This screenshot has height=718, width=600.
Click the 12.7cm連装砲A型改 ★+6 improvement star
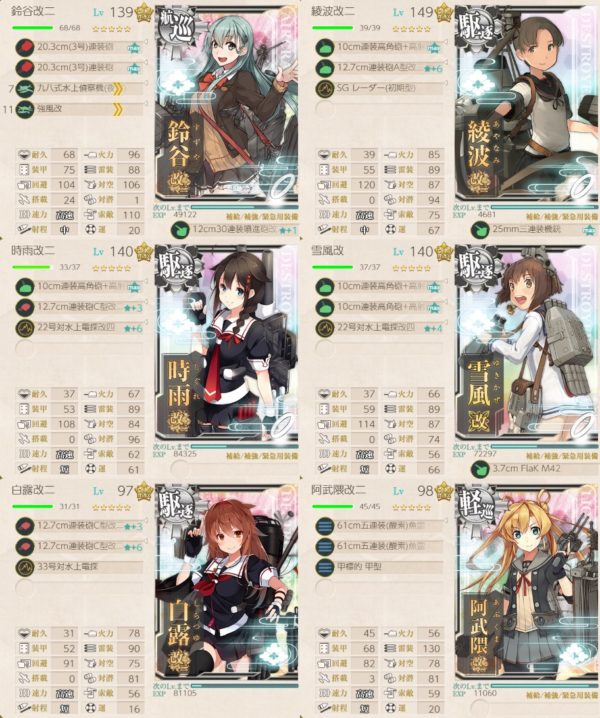(x=433, y=69)
